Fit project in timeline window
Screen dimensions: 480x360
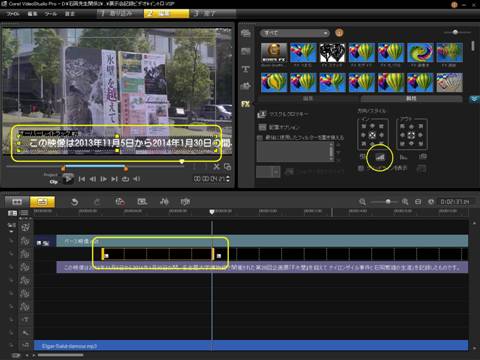pos(418,202)
